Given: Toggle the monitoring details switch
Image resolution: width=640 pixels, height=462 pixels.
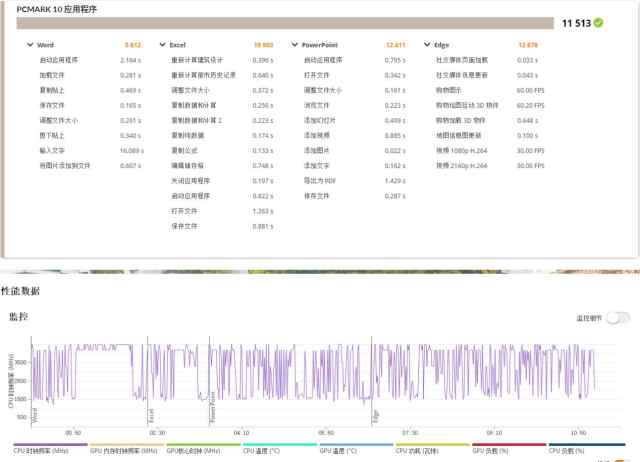Looking at the screenshot, I should (618, 318).
